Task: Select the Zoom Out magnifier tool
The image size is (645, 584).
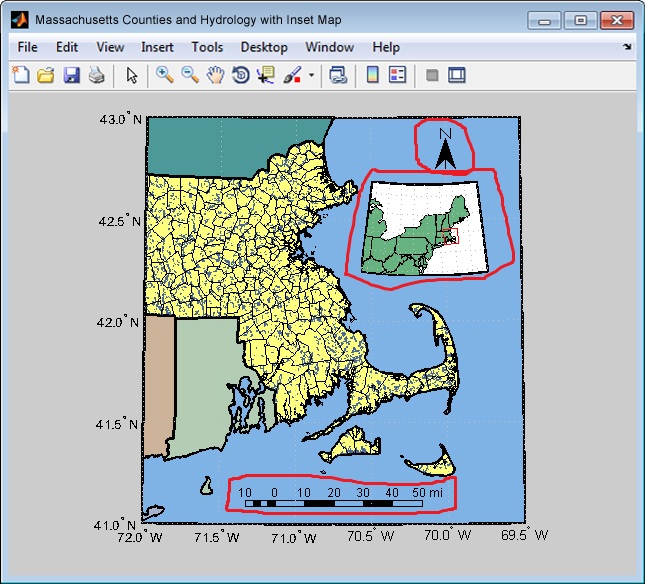Action: [x=189, y=75]
